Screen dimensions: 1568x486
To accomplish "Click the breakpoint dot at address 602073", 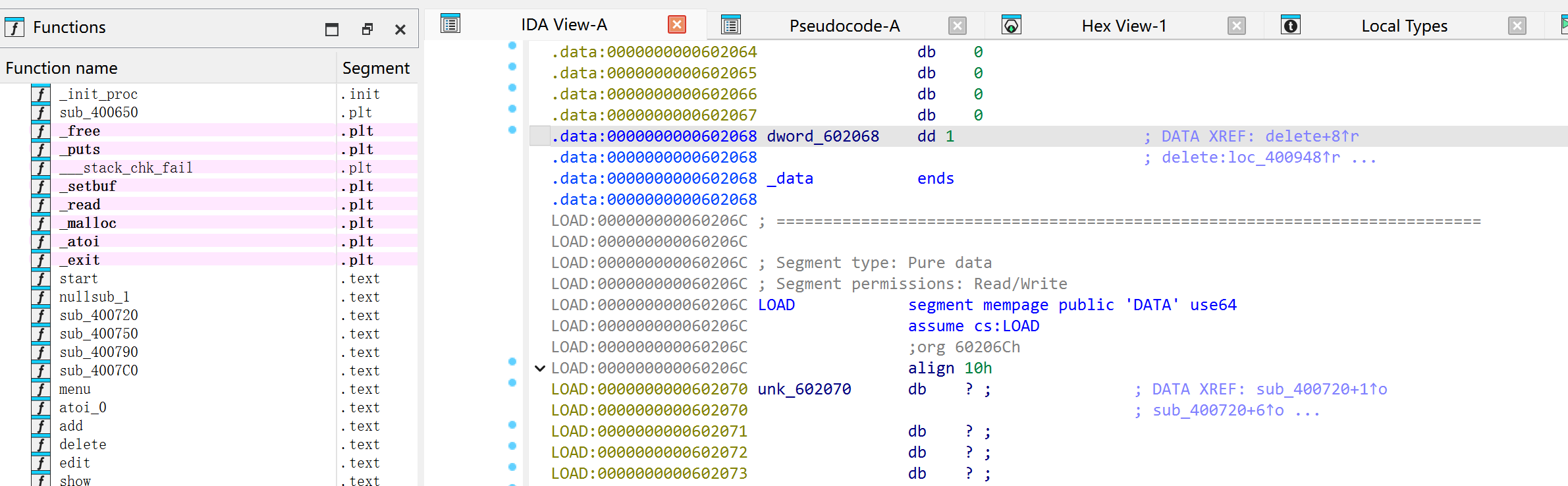I will [x=512, y=467].
